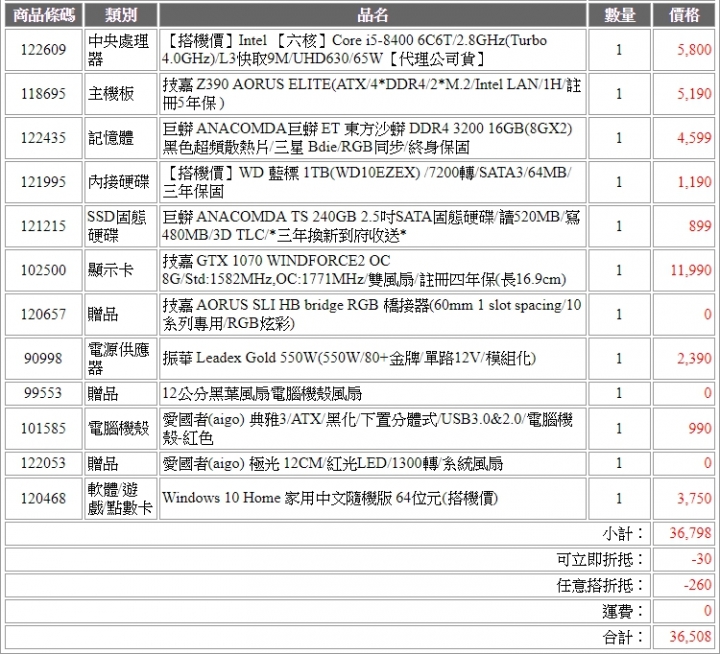Viewport: 720px width, 654px height.
Task: Click the 12公分黑葉風扇 product name
Action: point(262,394)
